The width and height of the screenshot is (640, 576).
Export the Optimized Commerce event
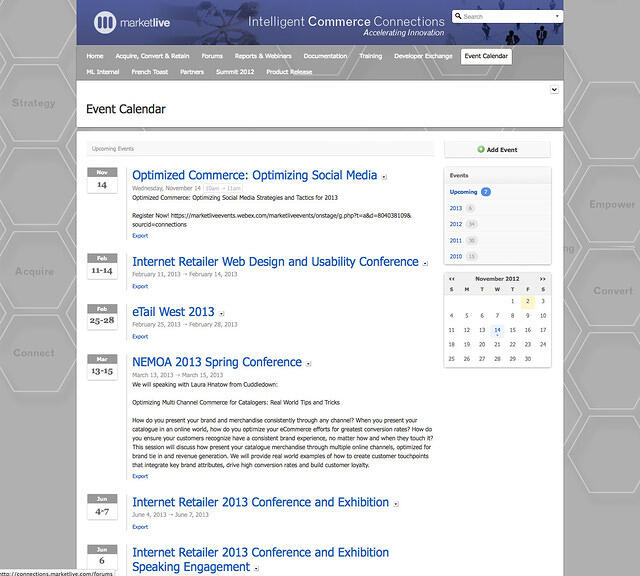[140, 236]
